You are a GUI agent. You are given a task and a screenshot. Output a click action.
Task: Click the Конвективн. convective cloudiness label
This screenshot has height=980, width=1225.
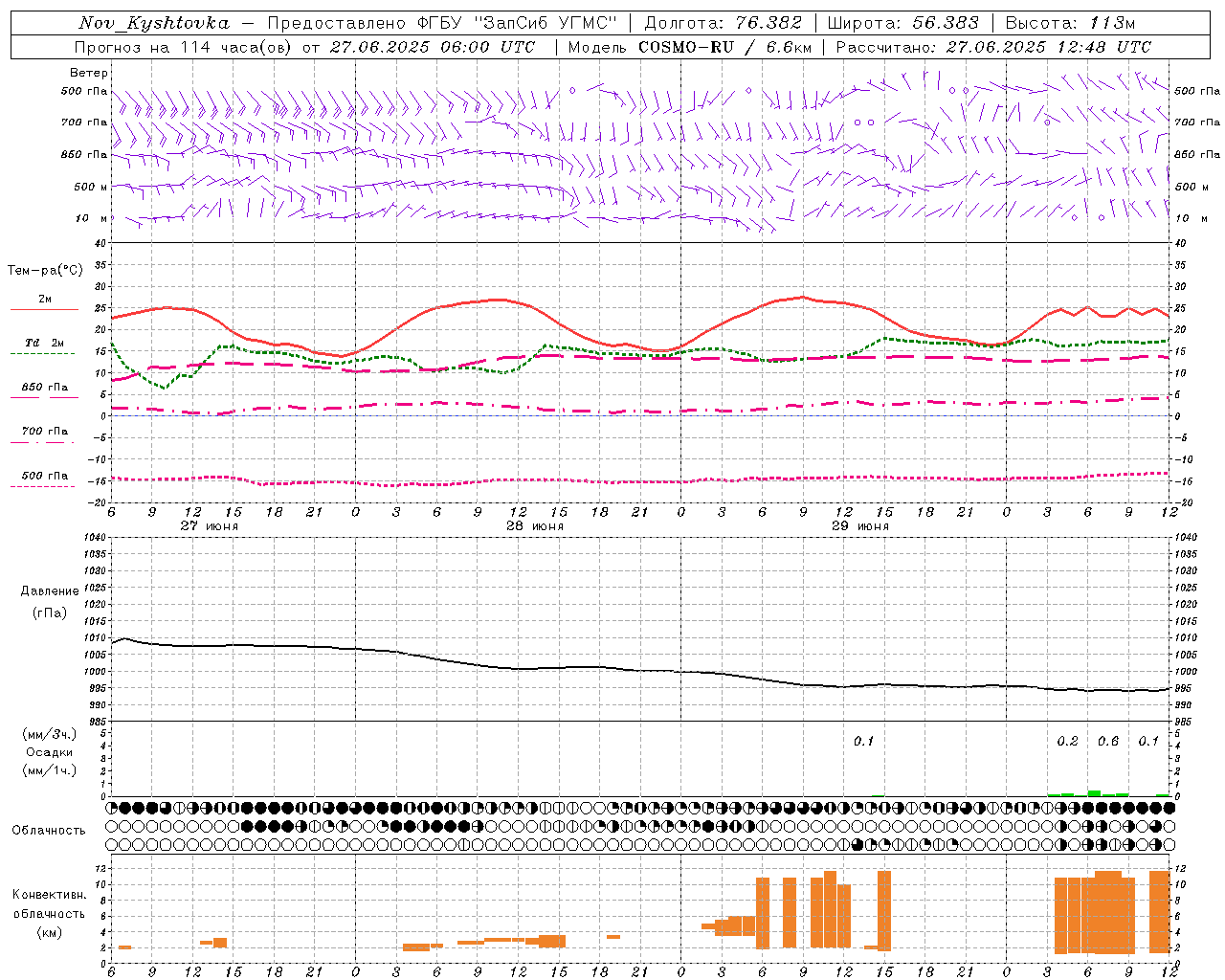(x=49, y=895)
